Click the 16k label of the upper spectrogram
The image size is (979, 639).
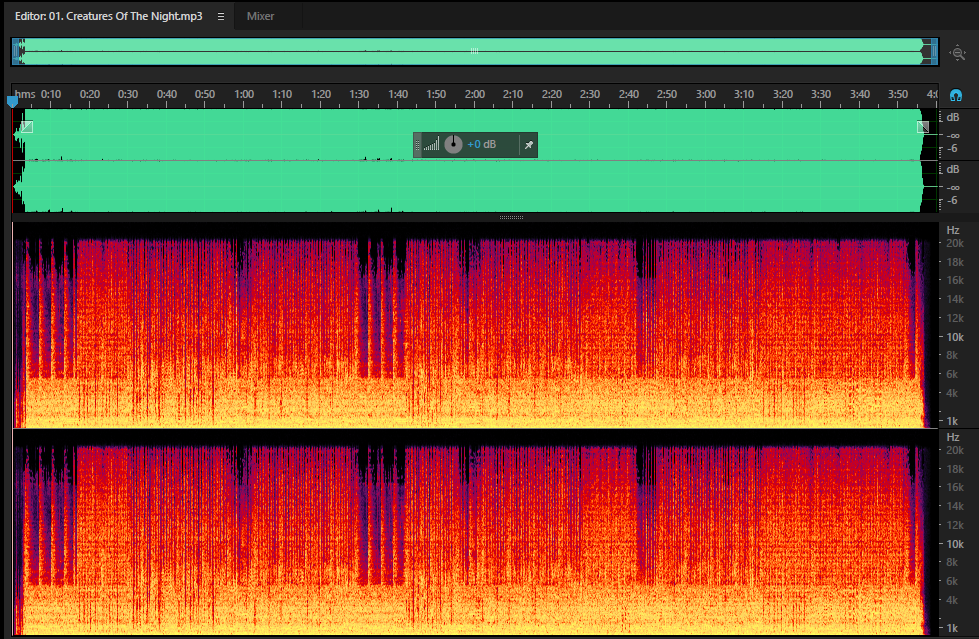pyautogui.click(x=955, y=280)
